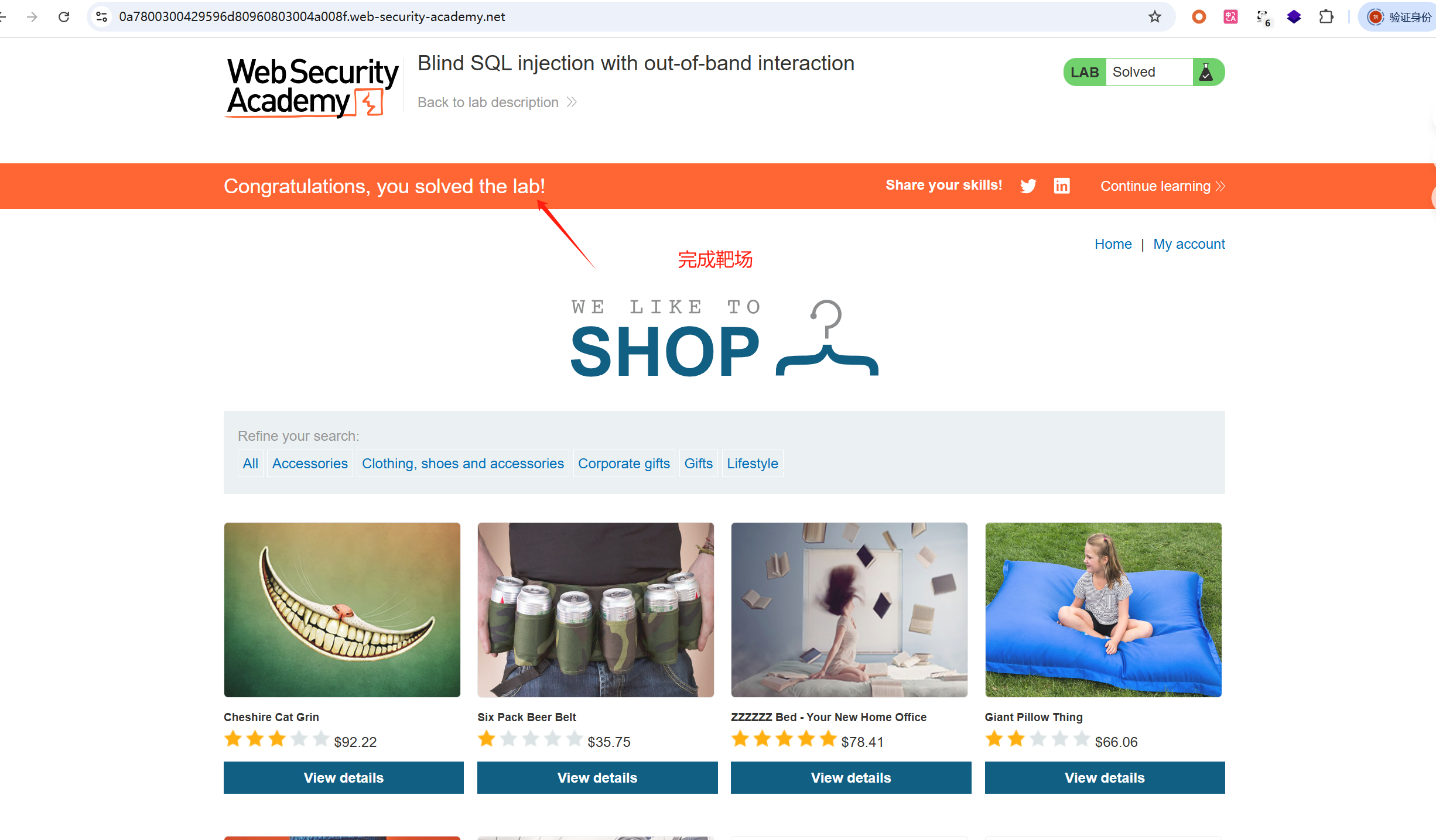Select the Lifestyle category filter
Image resolution: width=1436 pixels, height=840 pixels.
[753, 464]
